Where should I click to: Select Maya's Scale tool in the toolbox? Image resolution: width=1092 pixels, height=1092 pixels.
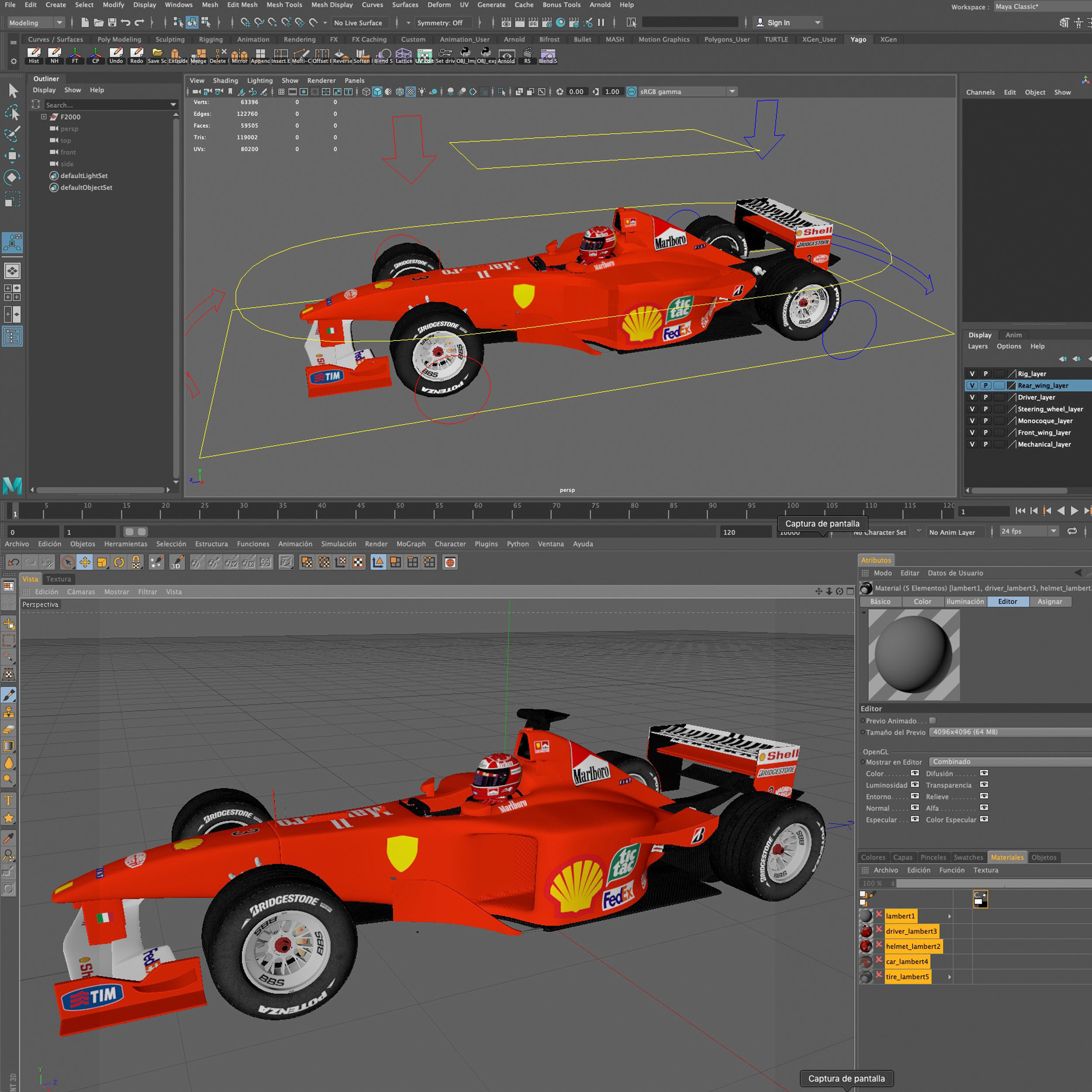12,199
